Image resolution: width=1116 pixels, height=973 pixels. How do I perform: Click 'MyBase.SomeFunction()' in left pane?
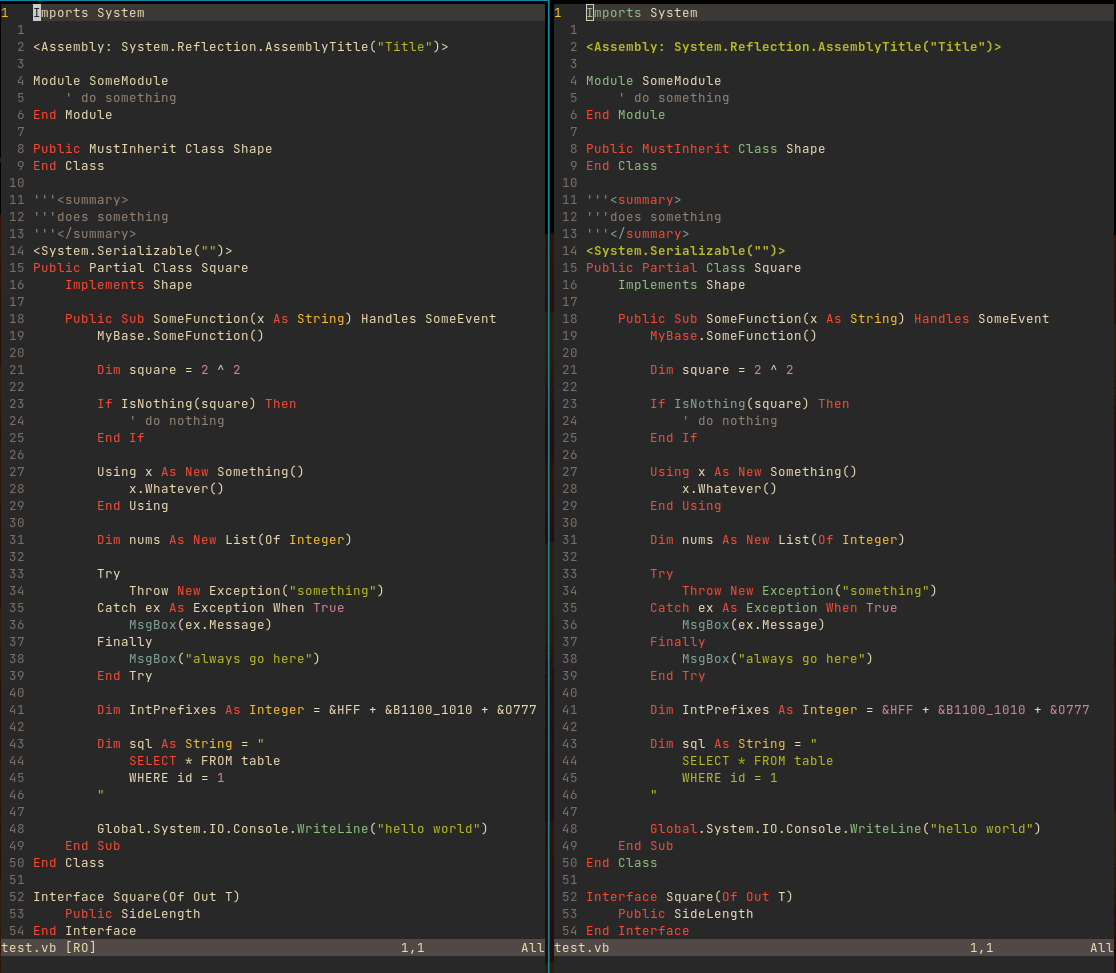tap(181, 336)
